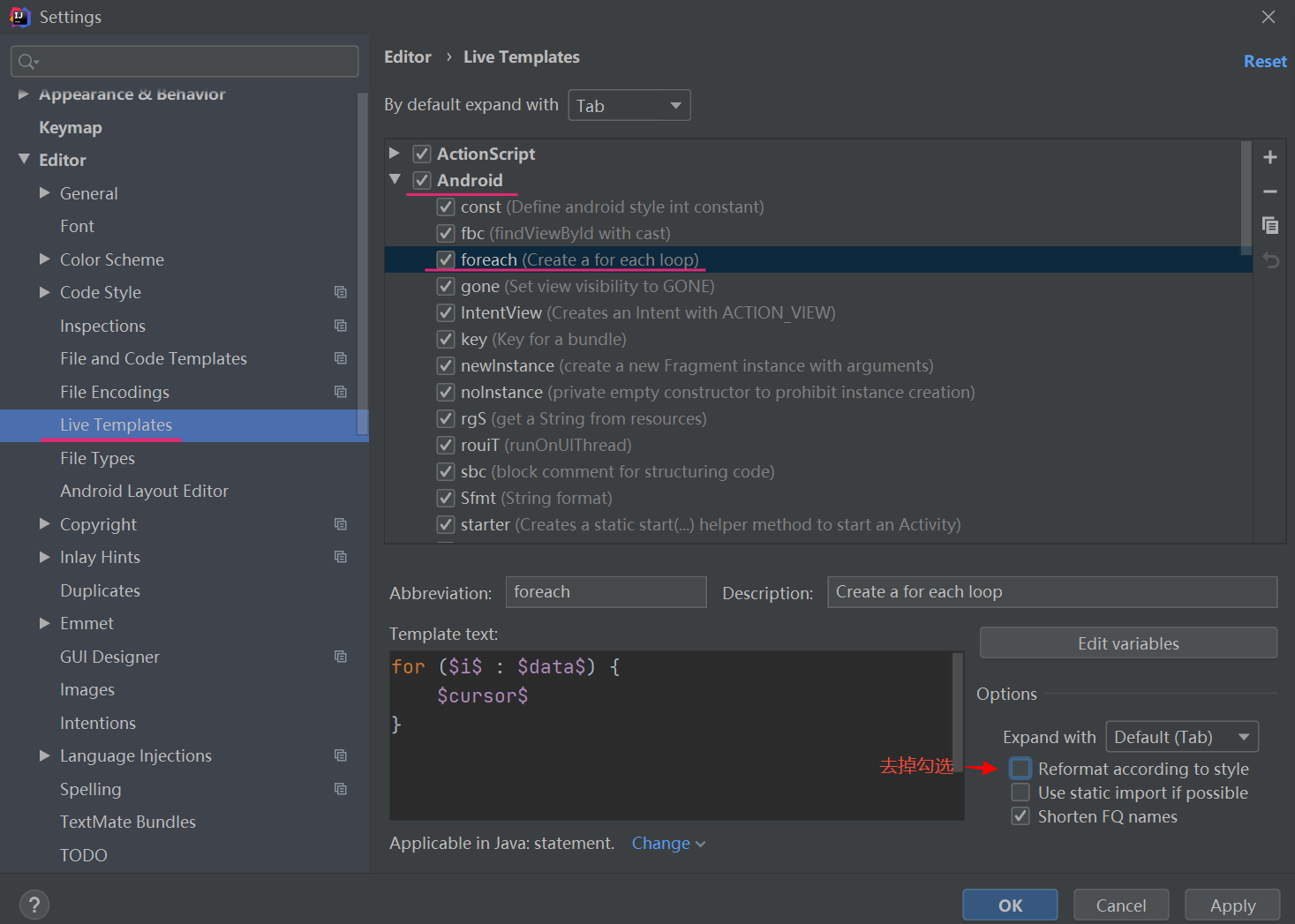1295x924 pixels.
Task: Open Keymap settings page
Action: (71, 127)
